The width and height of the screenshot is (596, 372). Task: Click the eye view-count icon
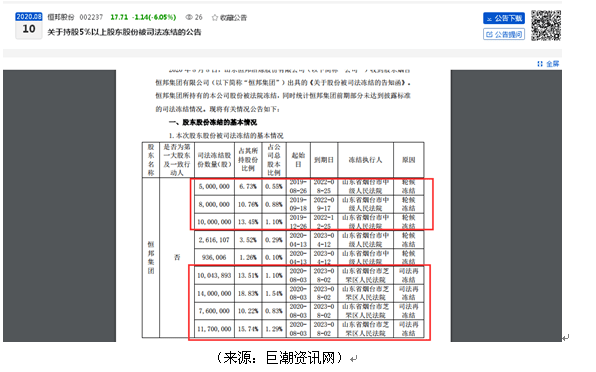[189, 17]
